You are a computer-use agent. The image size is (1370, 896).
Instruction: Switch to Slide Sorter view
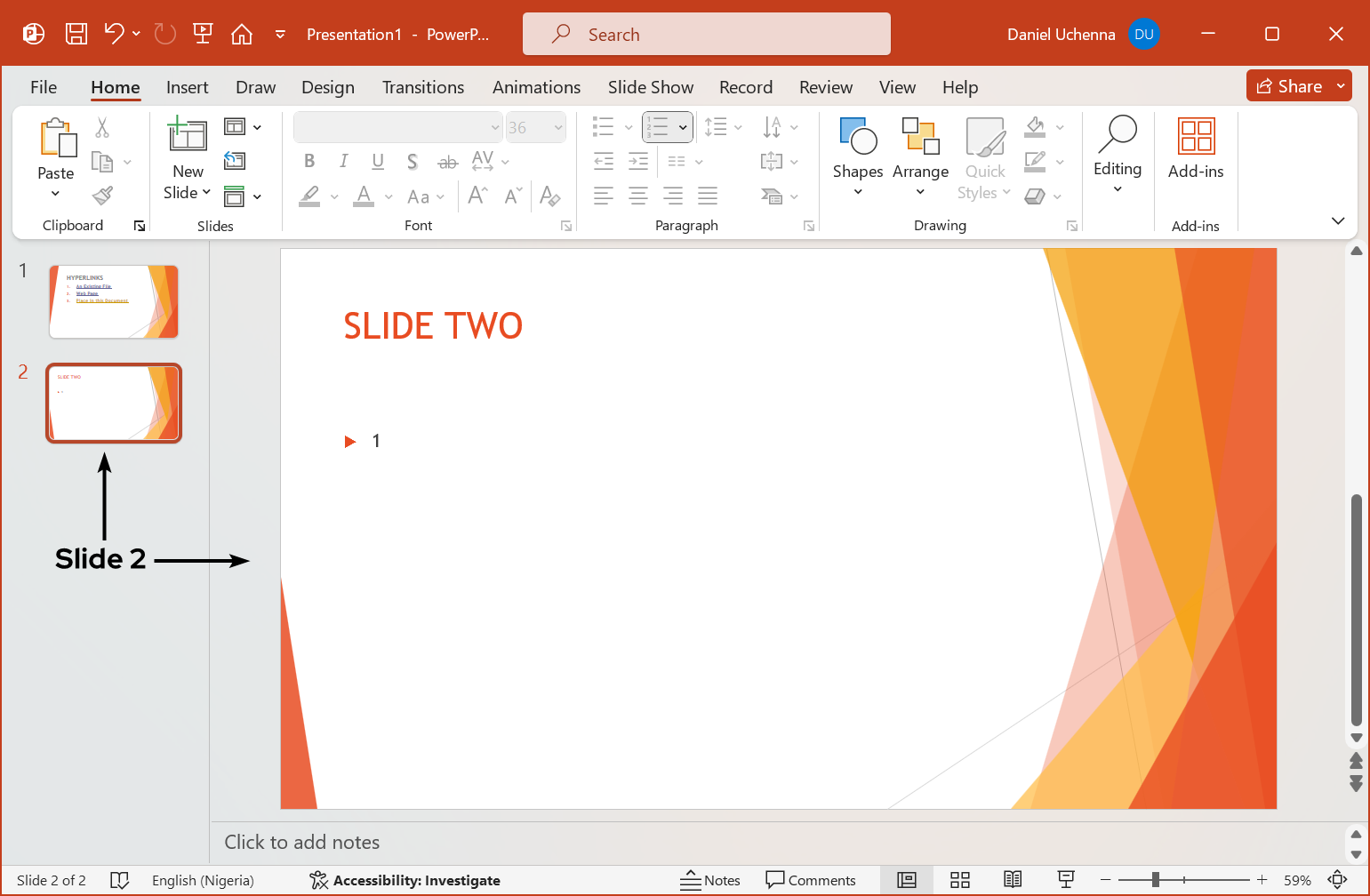pyautogui.click(x=959, y=880)
